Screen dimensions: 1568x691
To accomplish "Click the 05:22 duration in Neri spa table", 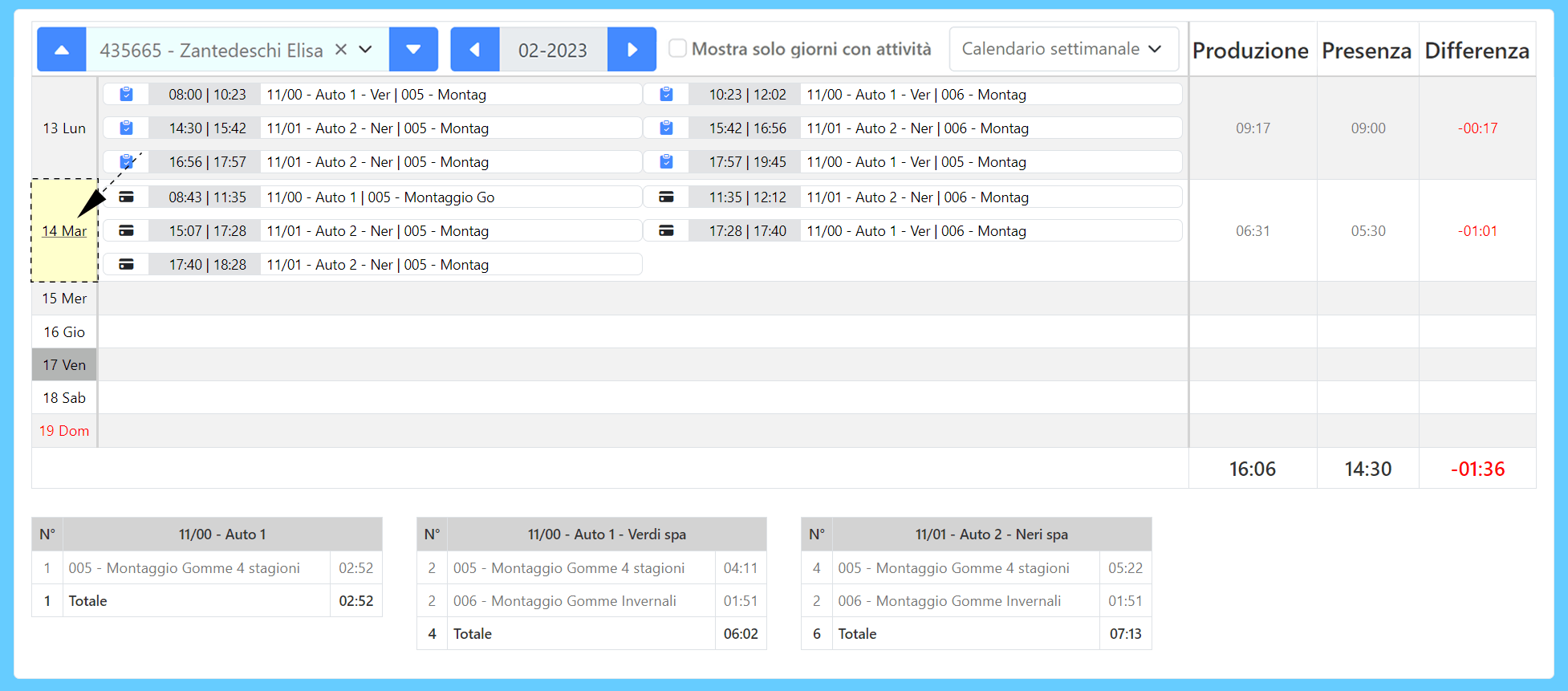I will click(x=1125, y=568).
